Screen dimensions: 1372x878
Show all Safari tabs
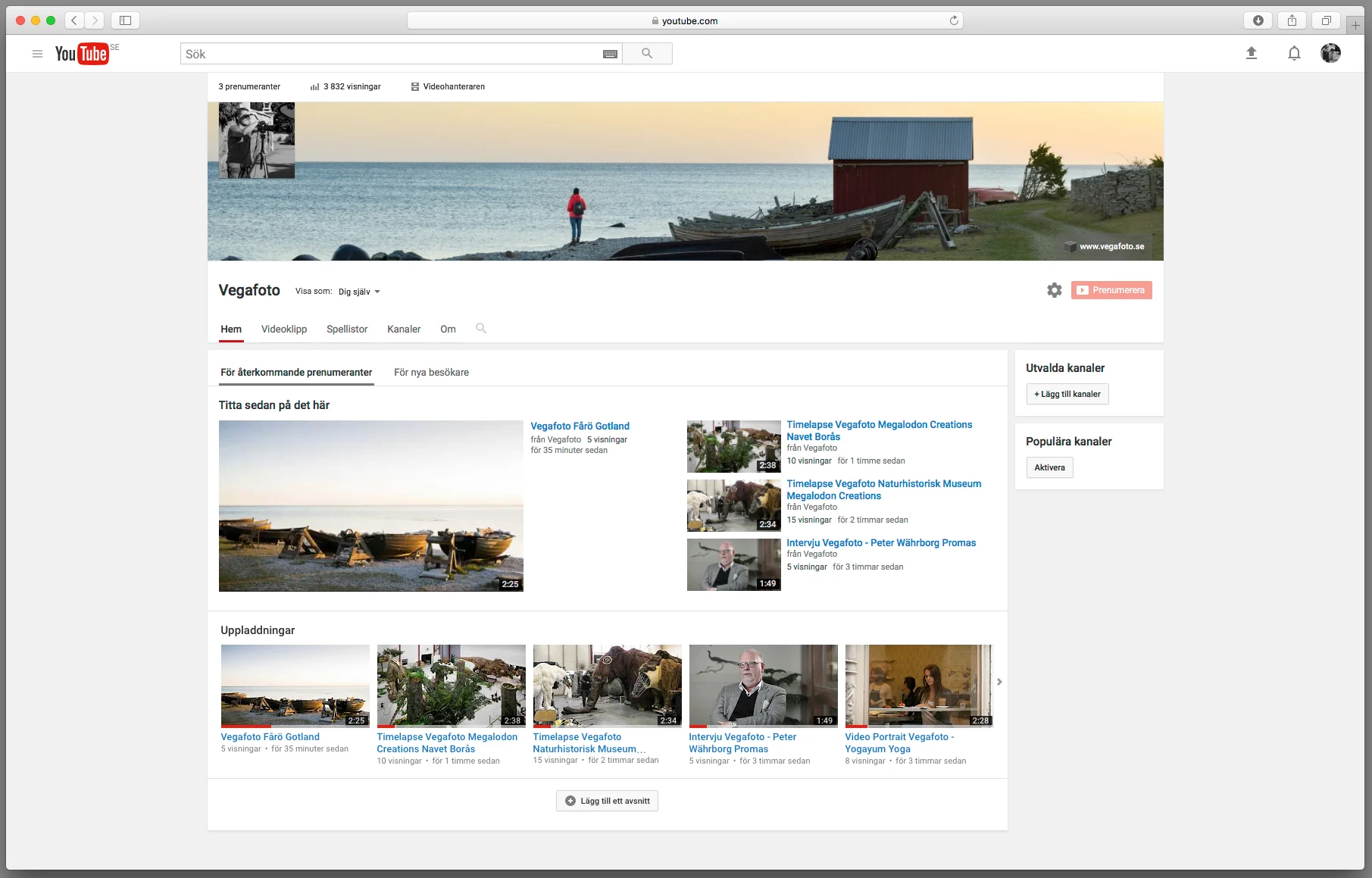tap(1326, 20)
